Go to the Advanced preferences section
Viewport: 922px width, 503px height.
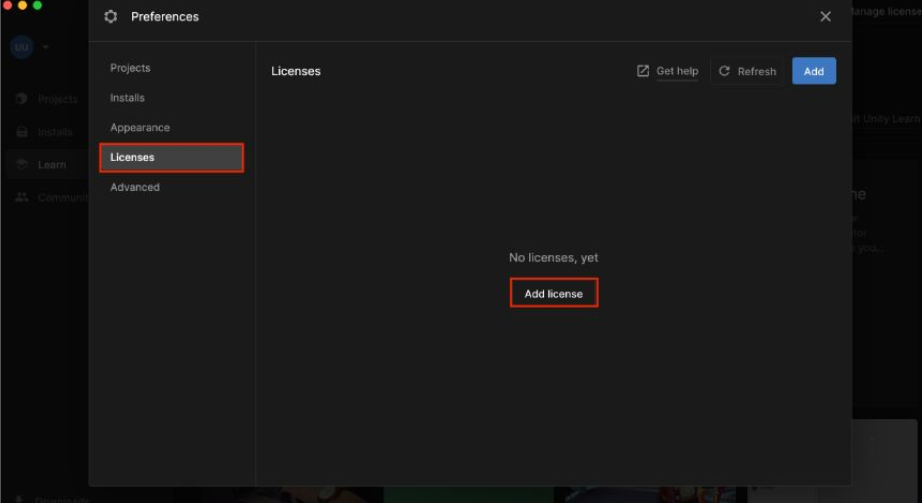135,187
